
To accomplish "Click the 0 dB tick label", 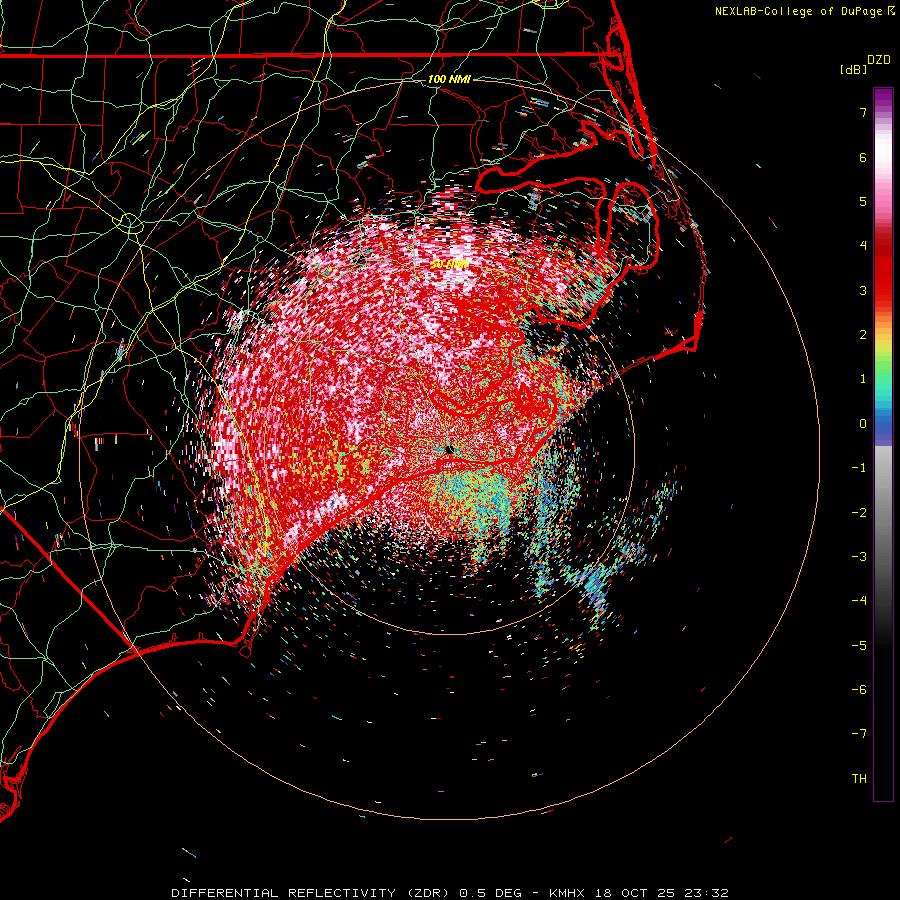I will click(863, 424).
